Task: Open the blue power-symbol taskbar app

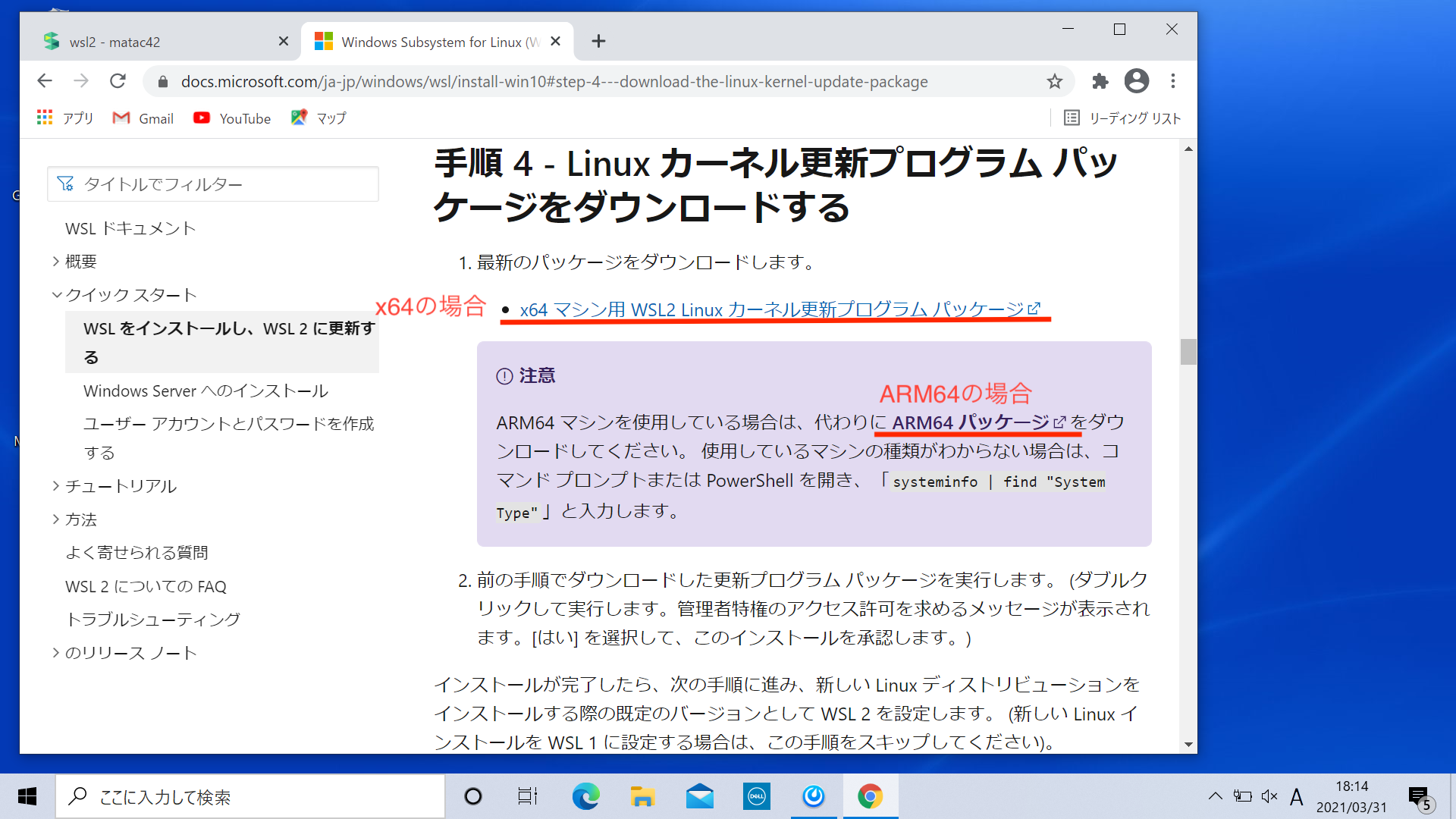Action: (813, 796)
